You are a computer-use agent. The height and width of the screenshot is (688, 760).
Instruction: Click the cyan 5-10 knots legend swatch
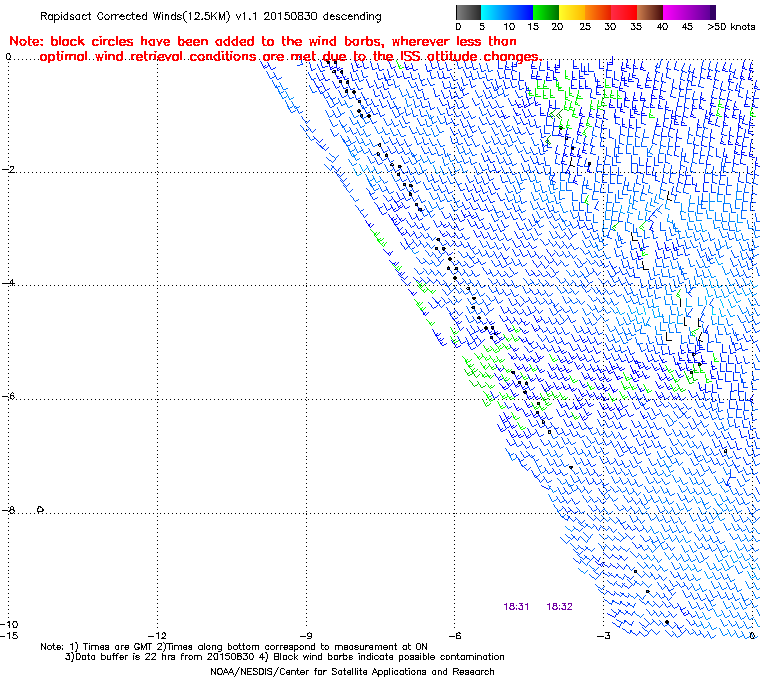click(x=494, y=12)
